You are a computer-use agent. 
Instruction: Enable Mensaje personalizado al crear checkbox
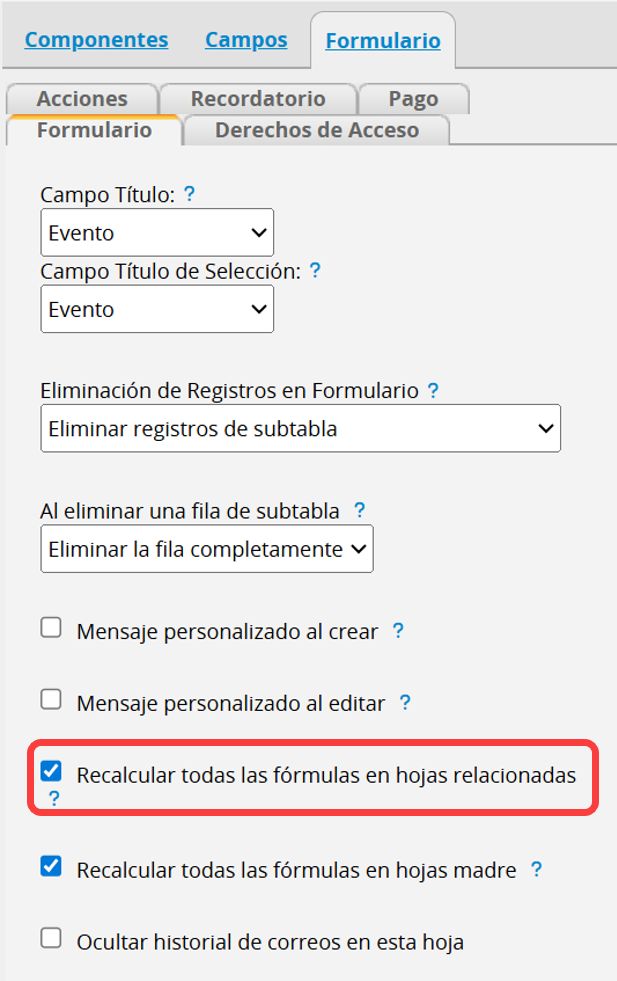[51, 629]
